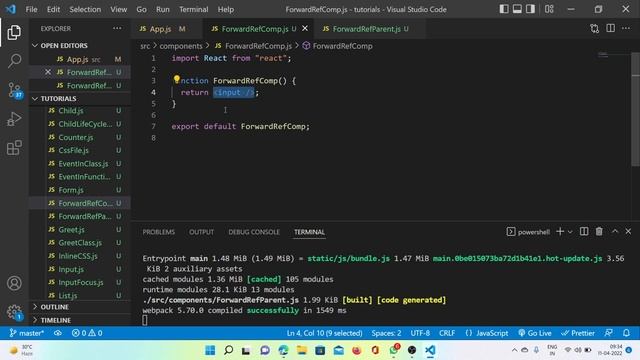Screen dimensions: 640x360
Task: Open File Explorer from the taskbar
Action: point(302,350)
